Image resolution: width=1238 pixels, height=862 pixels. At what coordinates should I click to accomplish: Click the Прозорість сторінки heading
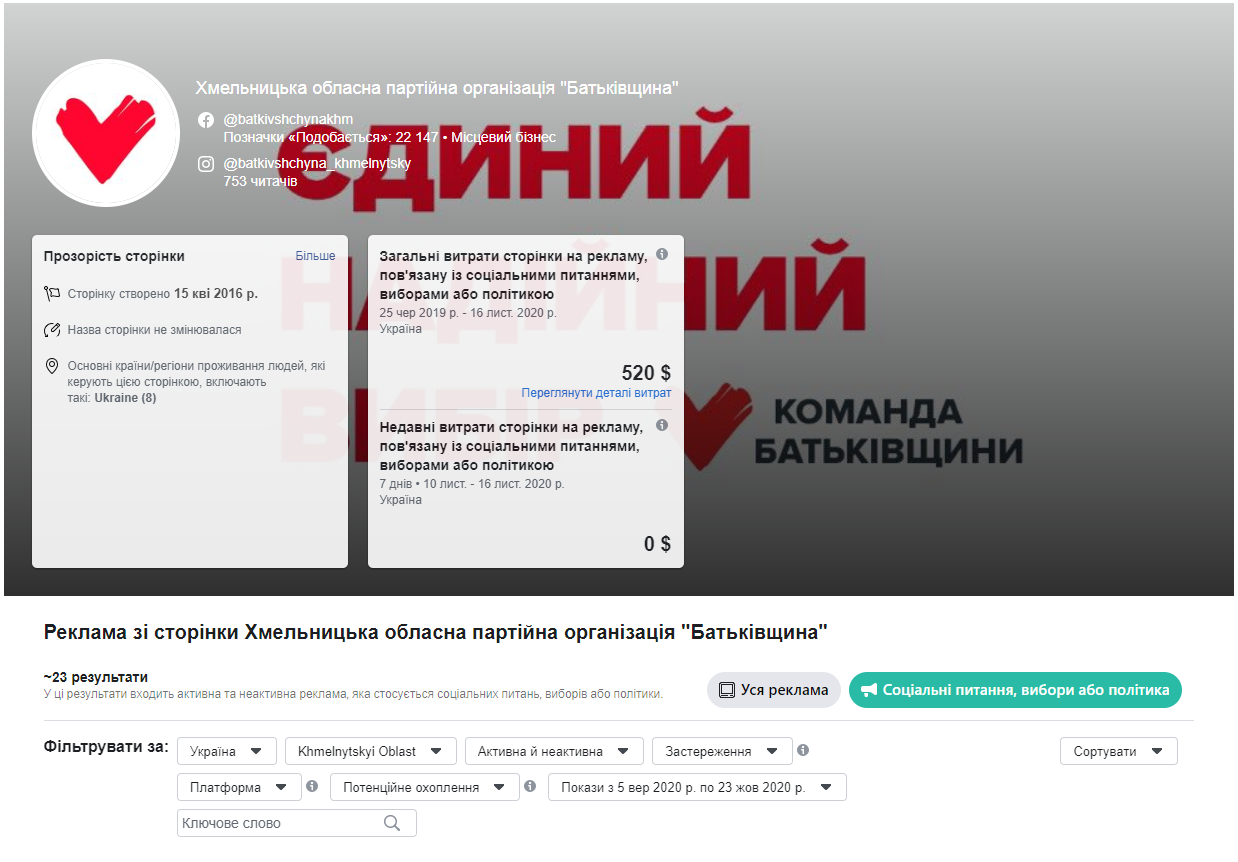click(x=114, y=256)
